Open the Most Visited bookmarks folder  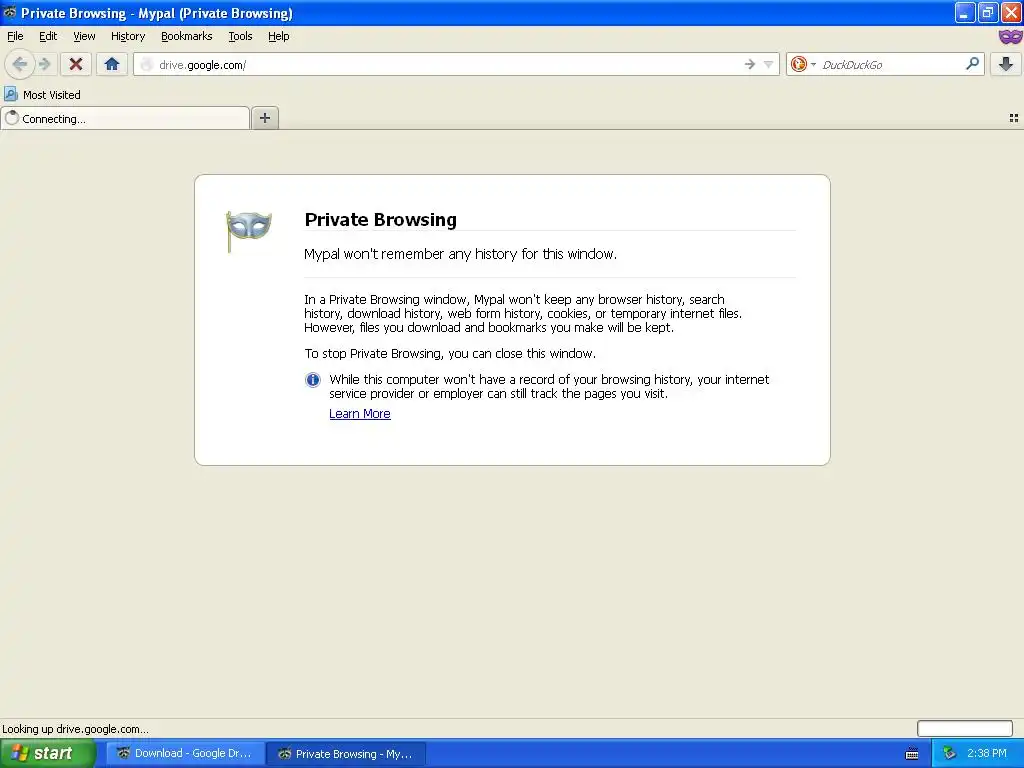43,95
